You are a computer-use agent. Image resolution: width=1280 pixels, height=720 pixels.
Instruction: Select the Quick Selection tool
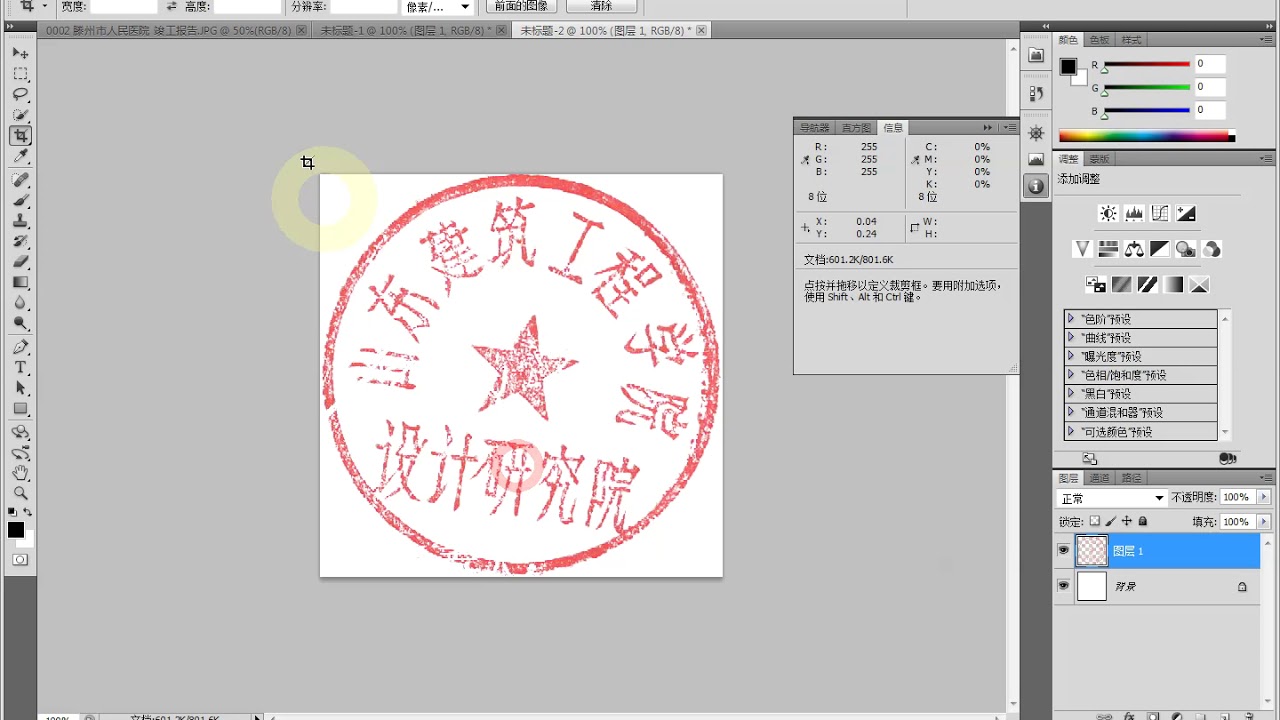(20, 115)
